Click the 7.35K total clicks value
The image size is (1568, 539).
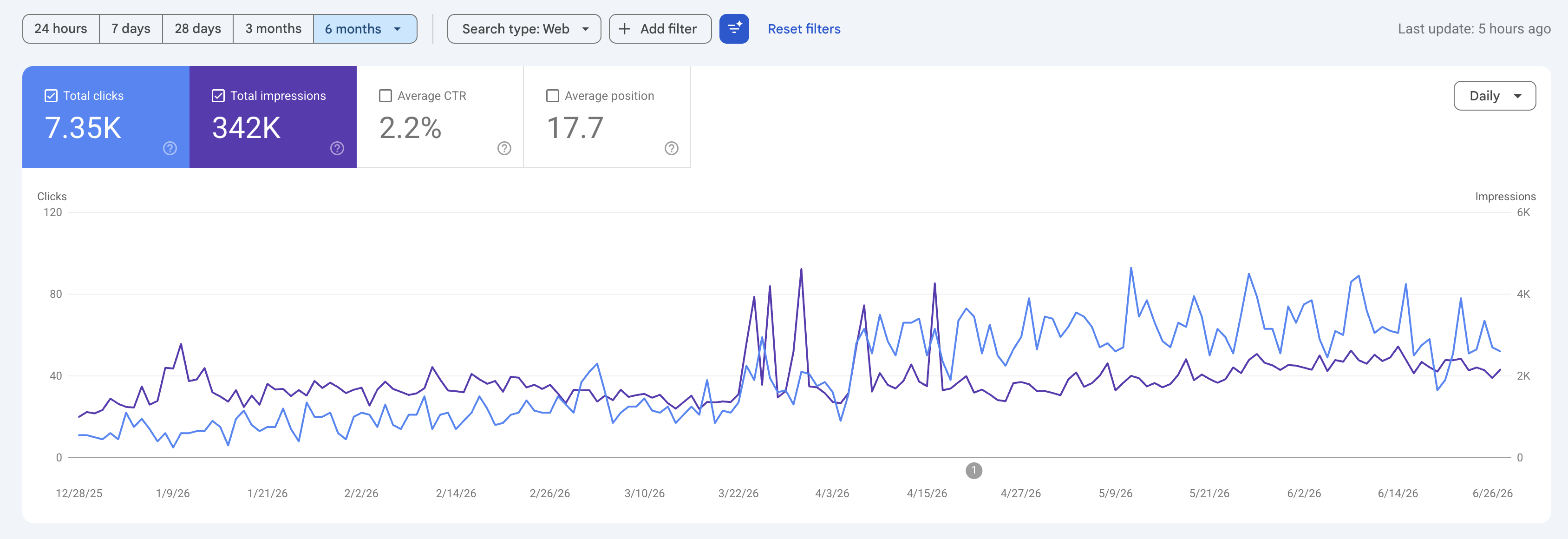[84, 128]
